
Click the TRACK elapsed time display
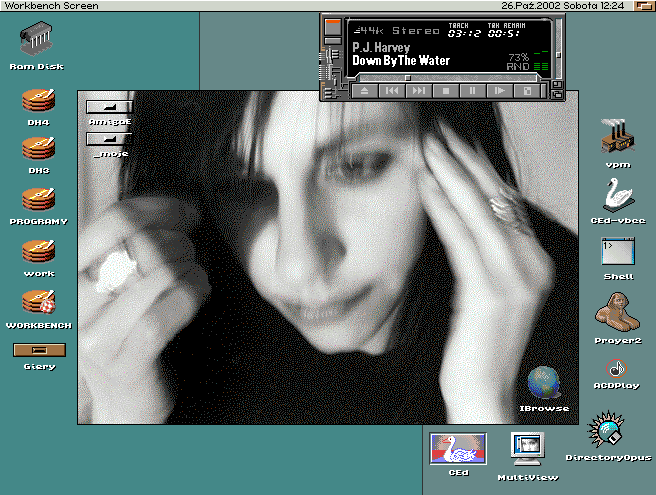point(464,30)
